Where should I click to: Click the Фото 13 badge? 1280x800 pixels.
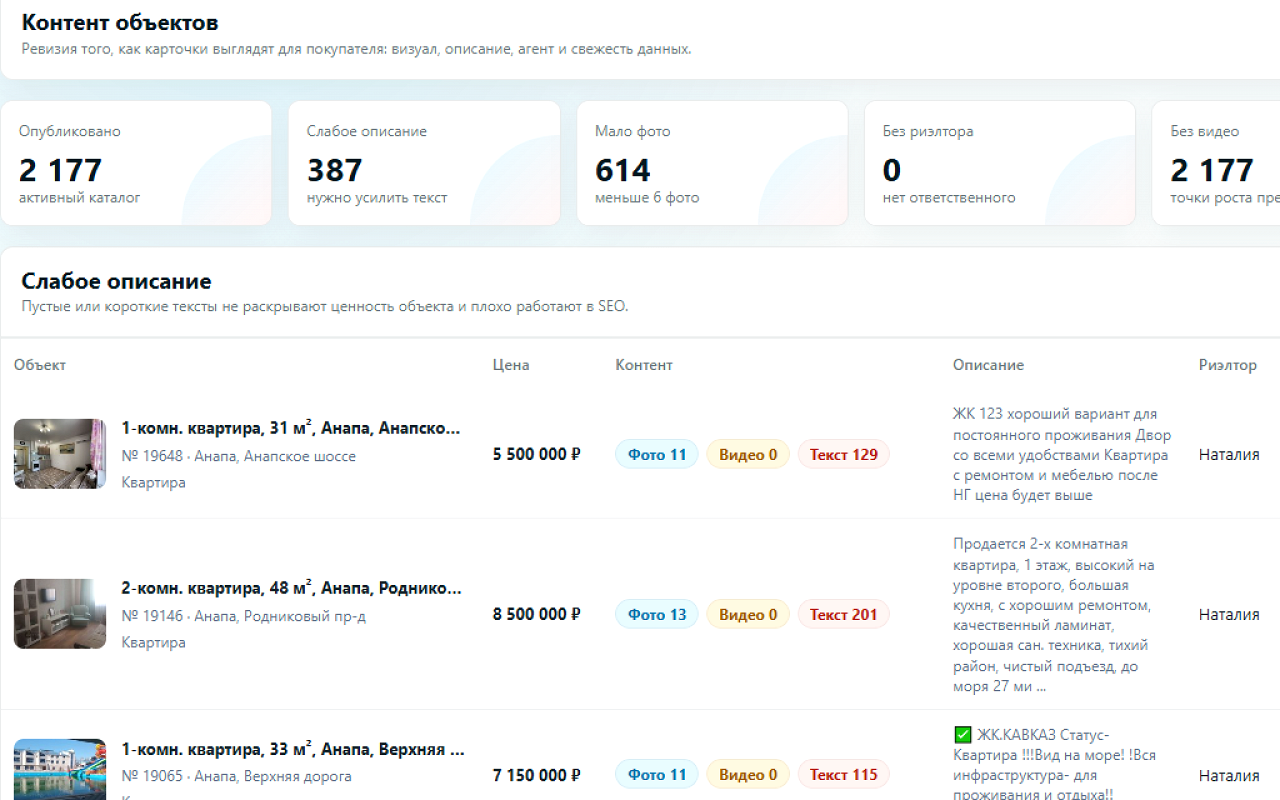[657, 614]
